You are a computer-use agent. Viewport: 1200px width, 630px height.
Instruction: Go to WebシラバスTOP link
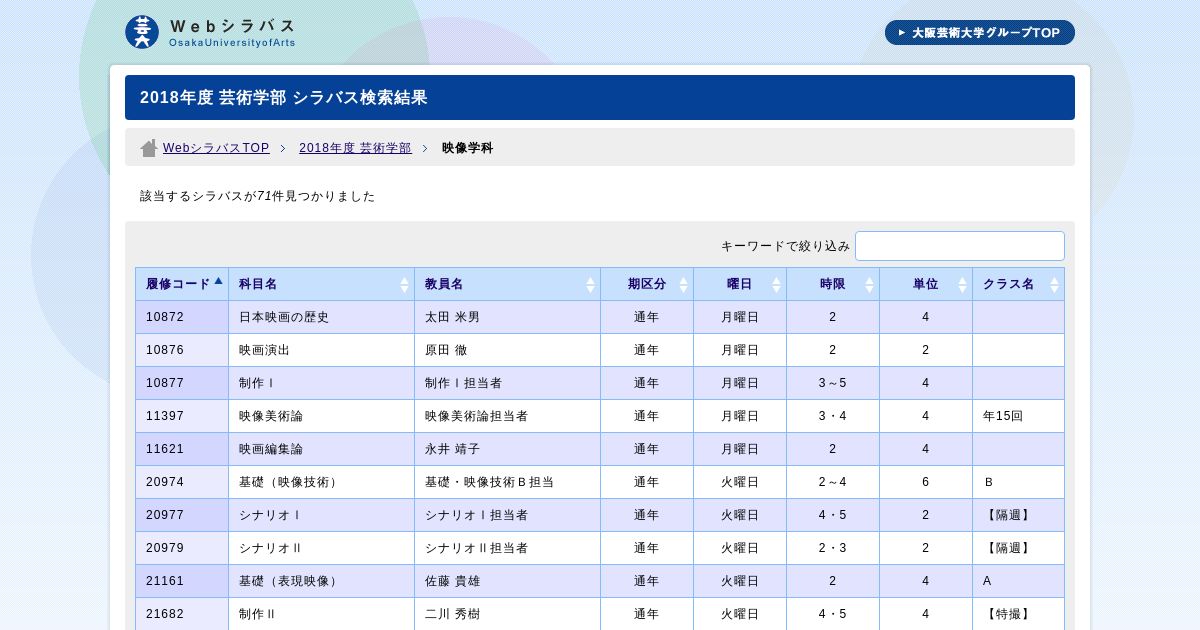point(216,148)
